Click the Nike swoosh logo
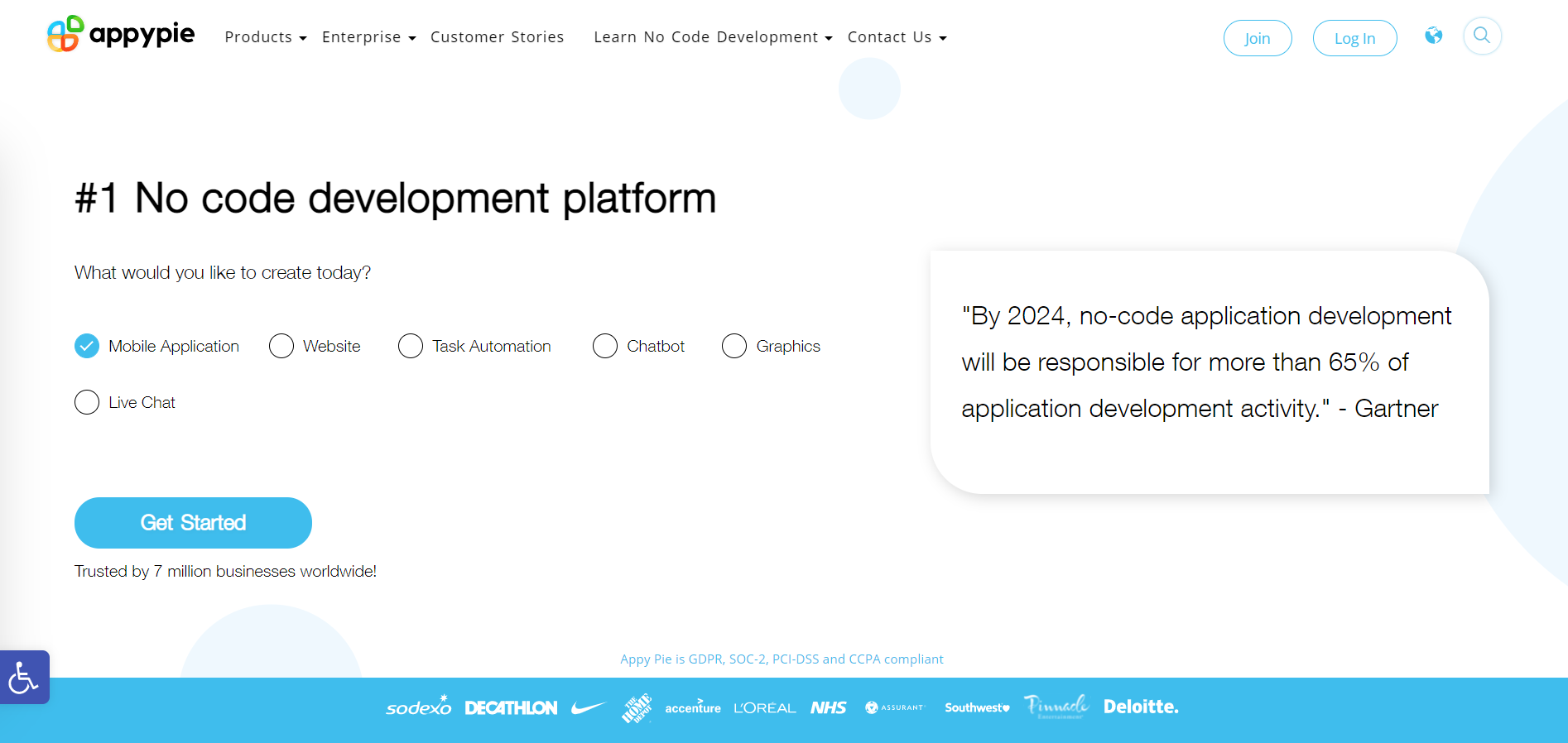 tap(589, 707)
